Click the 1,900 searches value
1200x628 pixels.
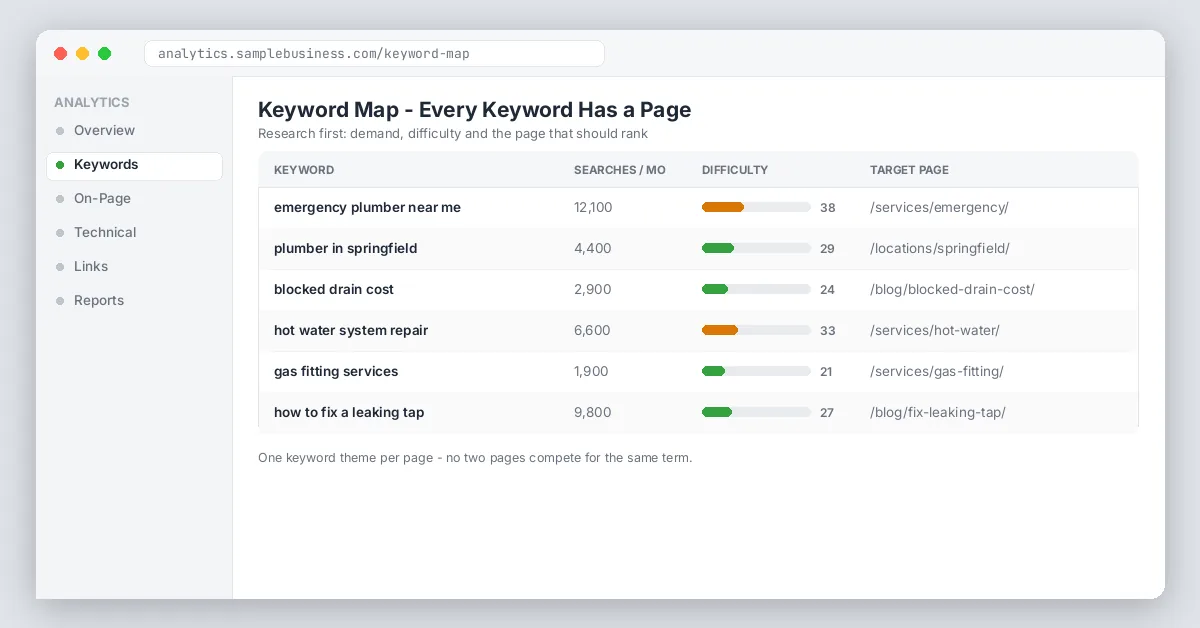pyautogui.click(x=592, y=371)
